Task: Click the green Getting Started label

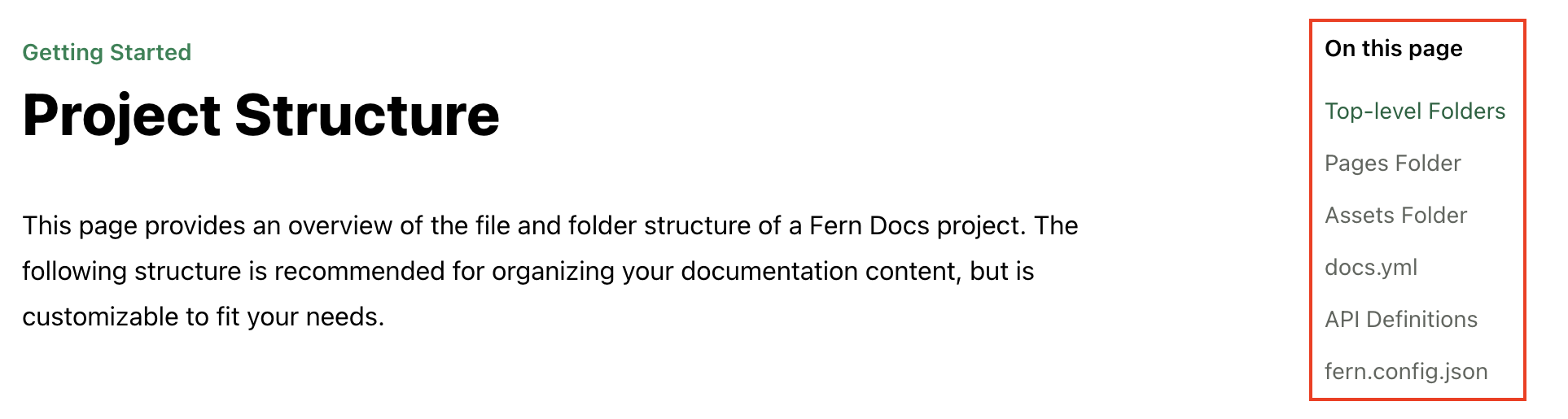Action: (107, 53)
